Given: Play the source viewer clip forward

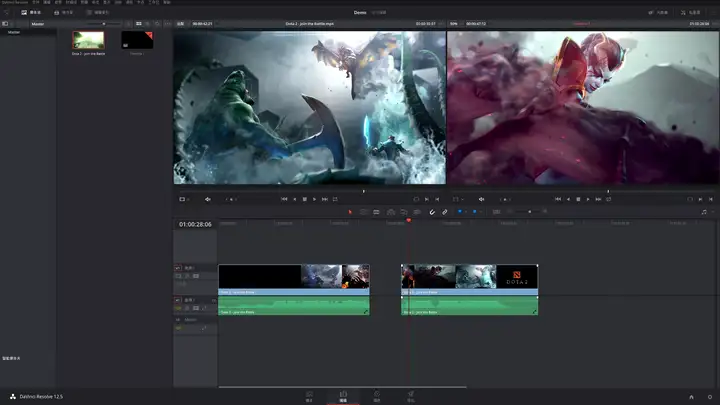Looking at the screenshot, I should pyautogui.click(x=314, y=199).
